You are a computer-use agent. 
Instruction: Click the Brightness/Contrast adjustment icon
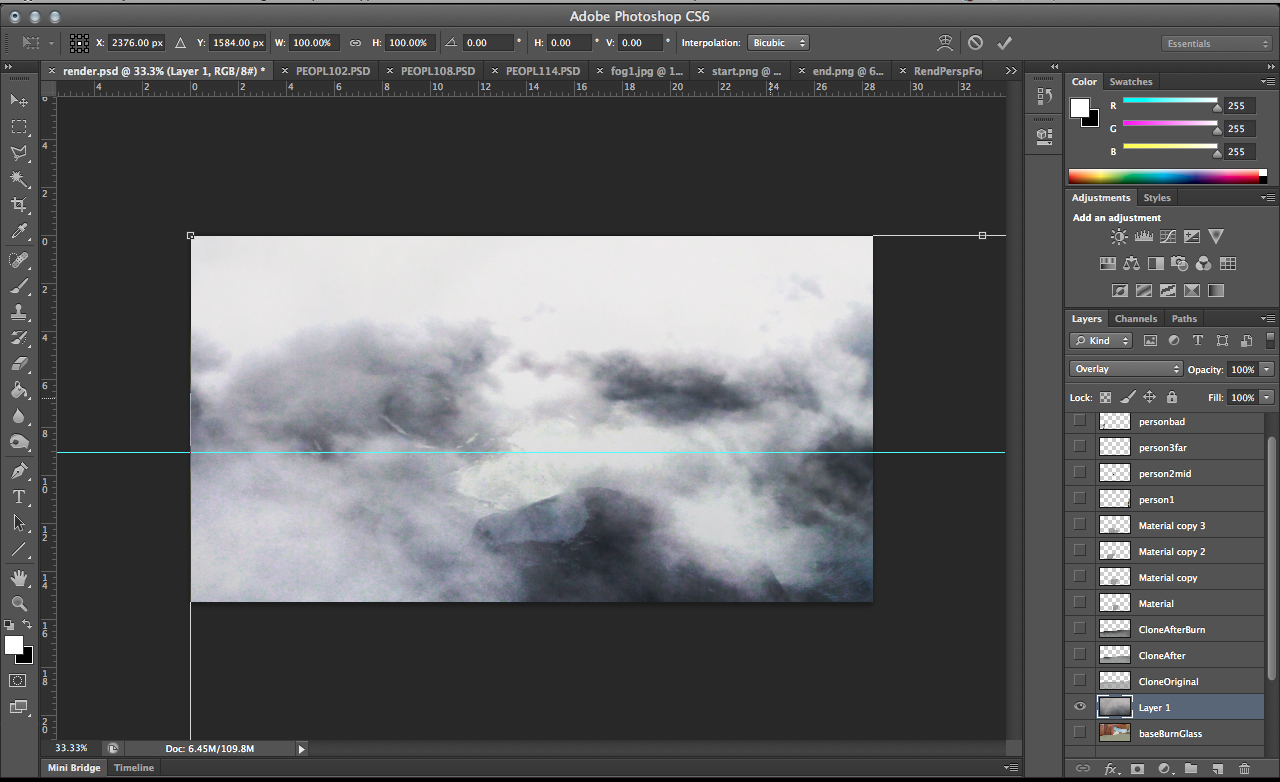pos(1119,237)
